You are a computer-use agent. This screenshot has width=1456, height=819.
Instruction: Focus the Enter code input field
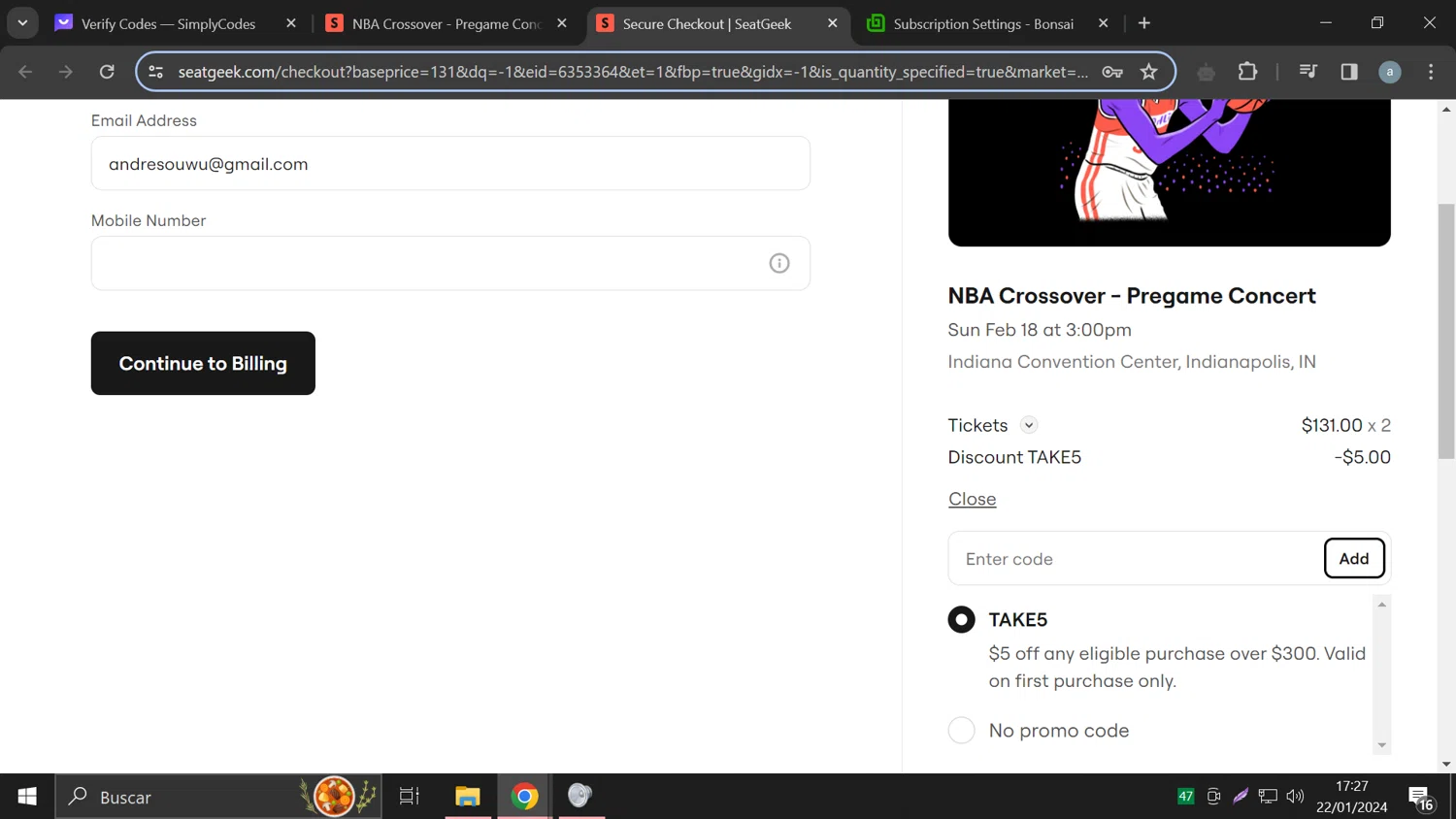tap(1136, 558)
